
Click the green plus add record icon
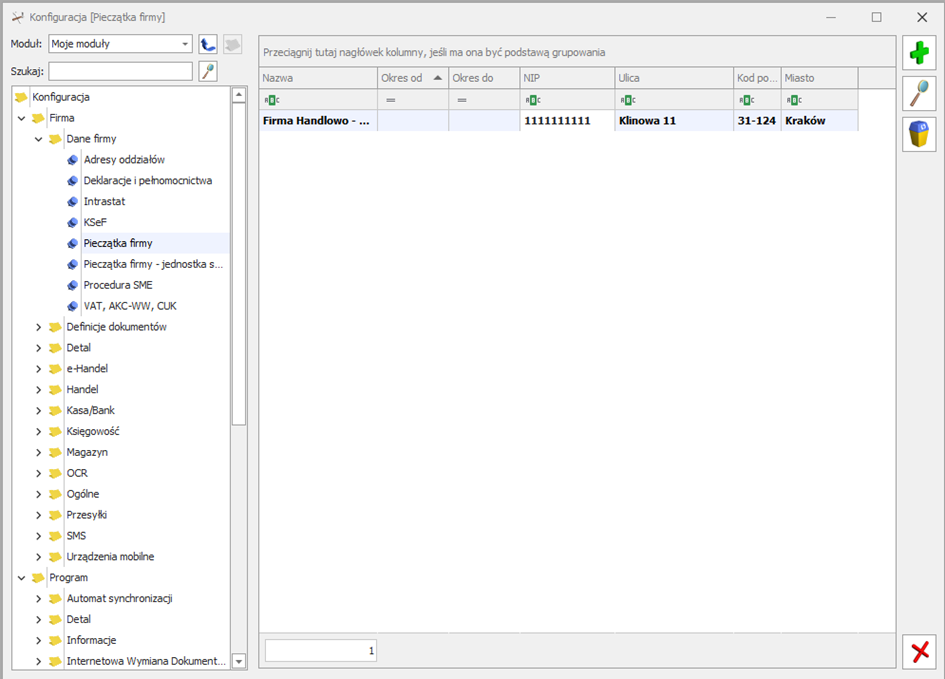(919, 53)
